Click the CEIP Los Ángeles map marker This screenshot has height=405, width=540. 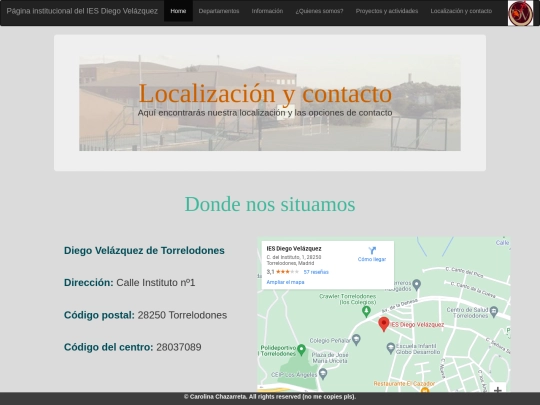tap(323, 374)
